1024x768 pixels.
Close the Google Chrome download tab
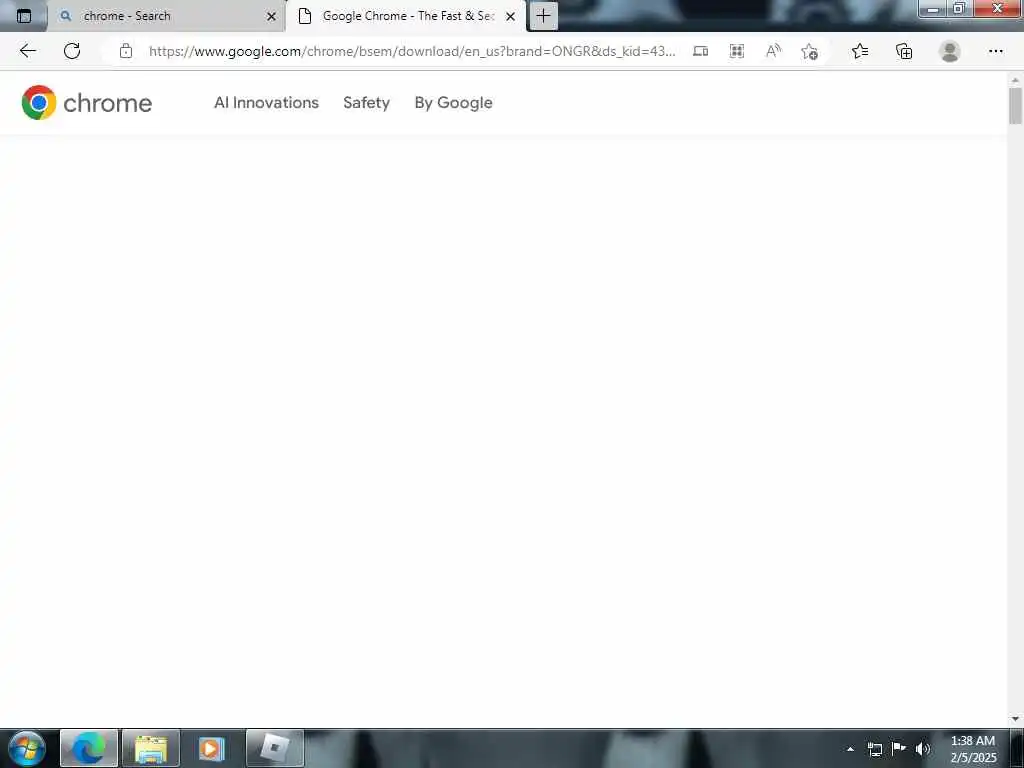pos(511,16)
